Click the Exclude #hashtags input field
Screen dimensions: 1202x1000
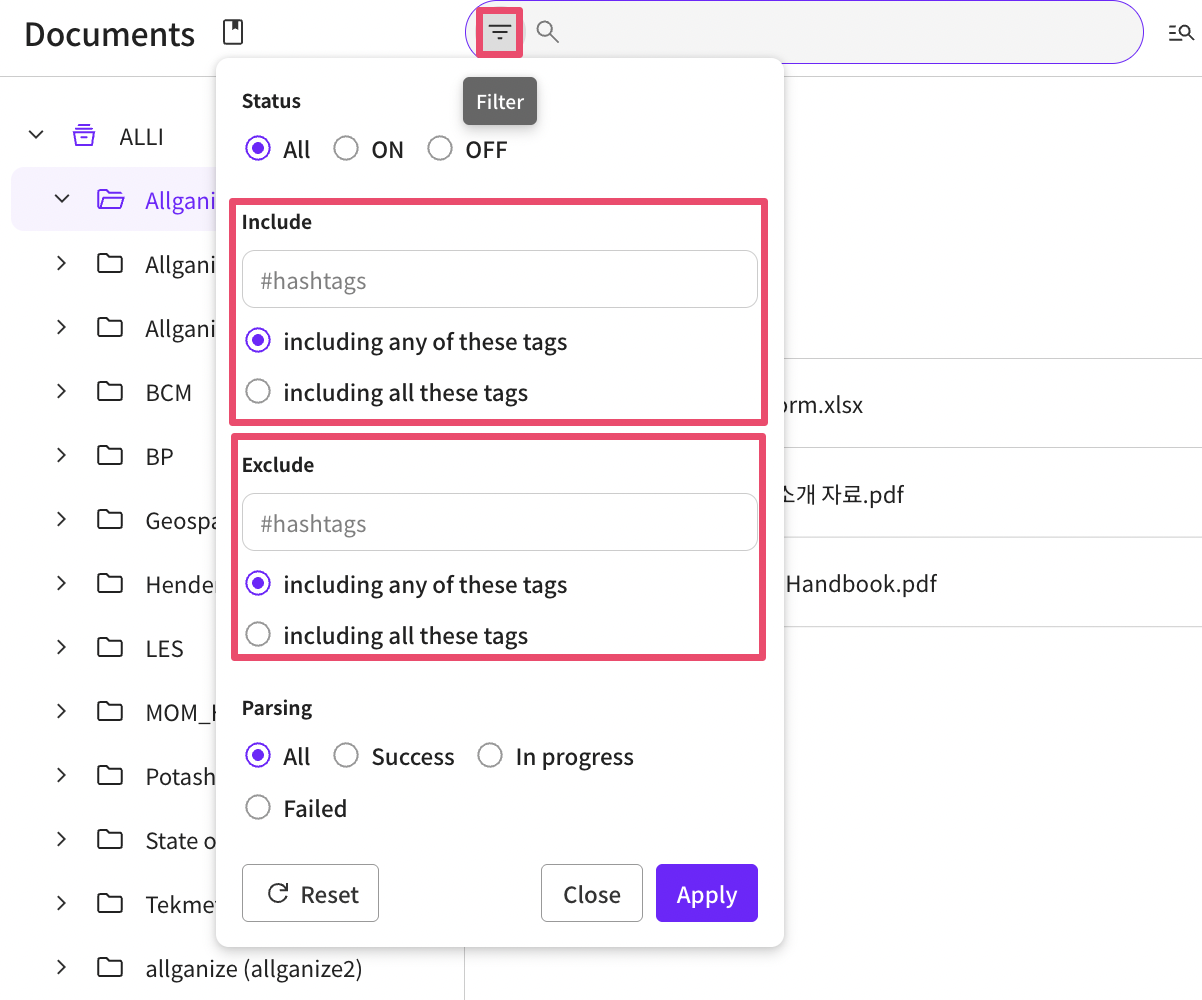point(499,523)
